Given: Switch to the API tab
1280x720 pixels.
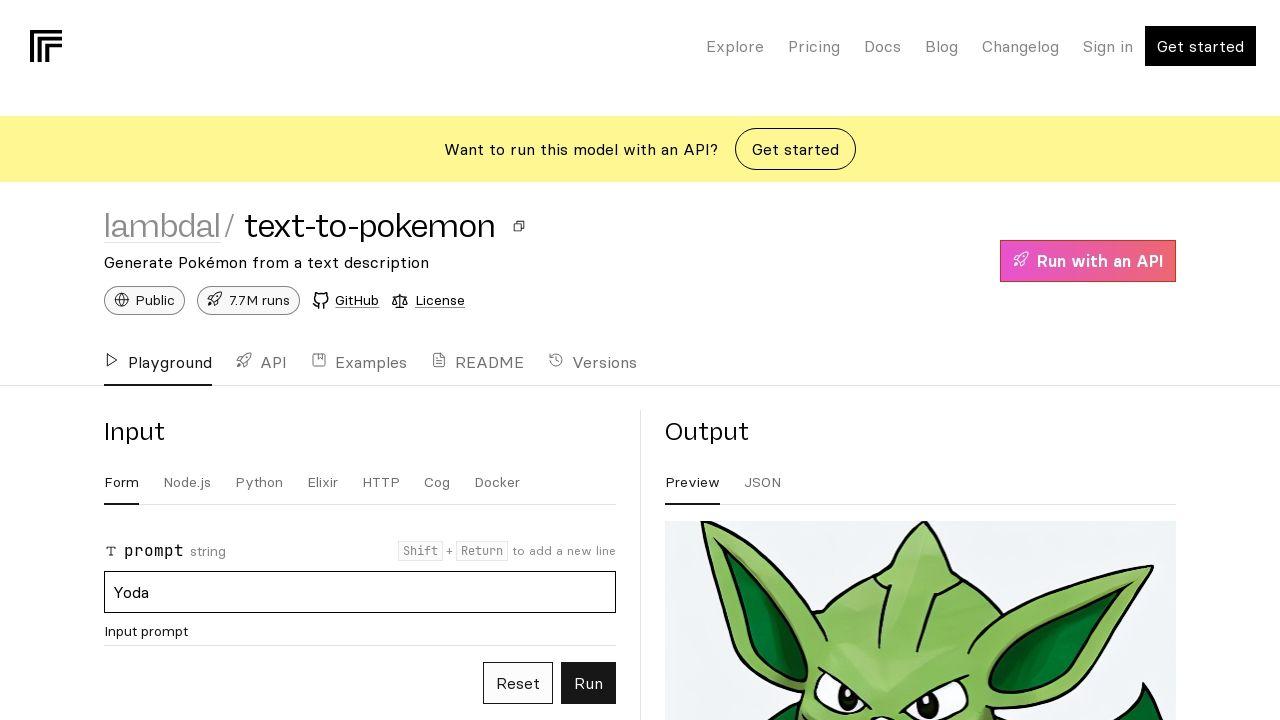Looking at the screenshot, I should (261, 362).
